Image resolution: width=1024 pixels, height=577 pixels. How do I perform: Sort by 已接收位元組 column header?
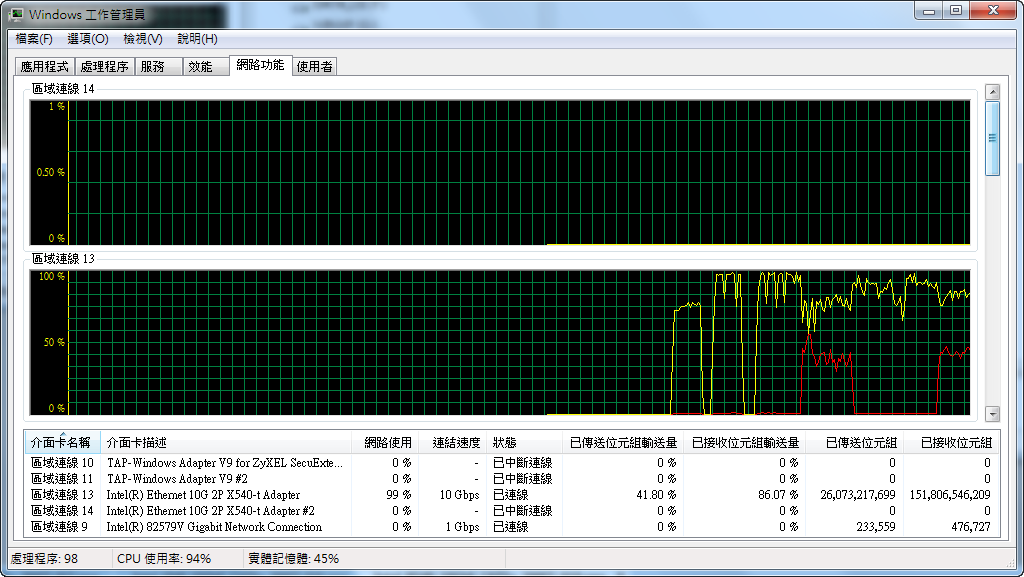[x=951, y=443]
